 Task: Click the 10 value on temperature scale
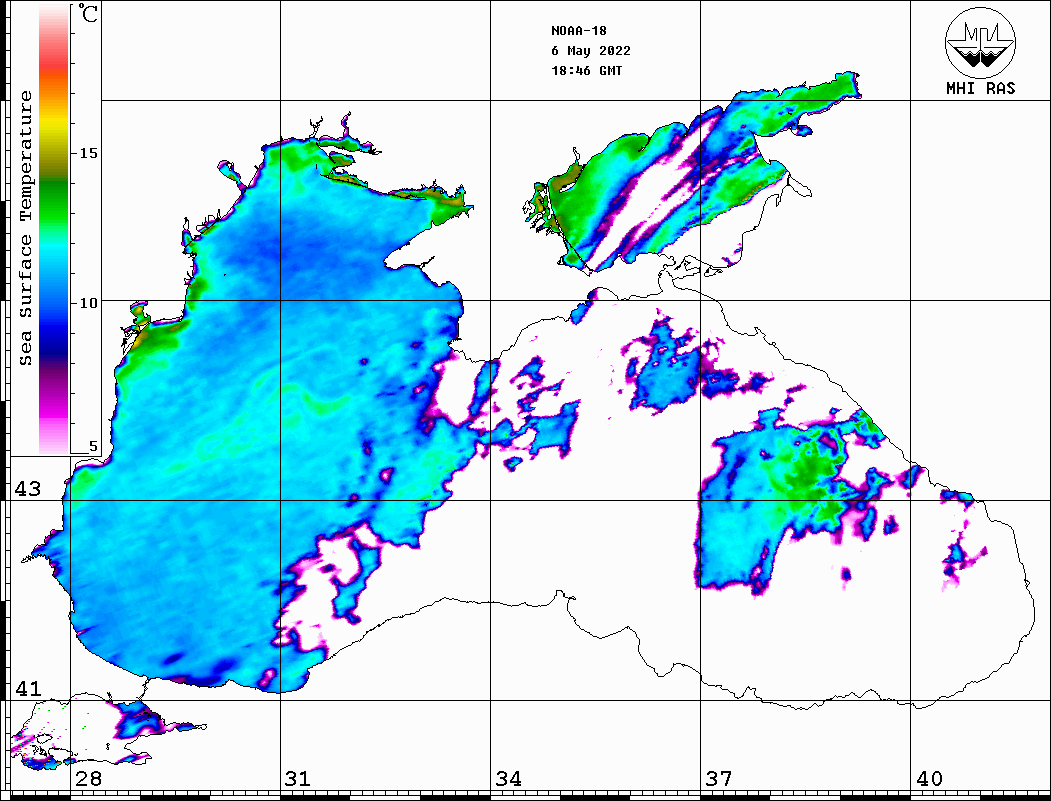[88, 304]
